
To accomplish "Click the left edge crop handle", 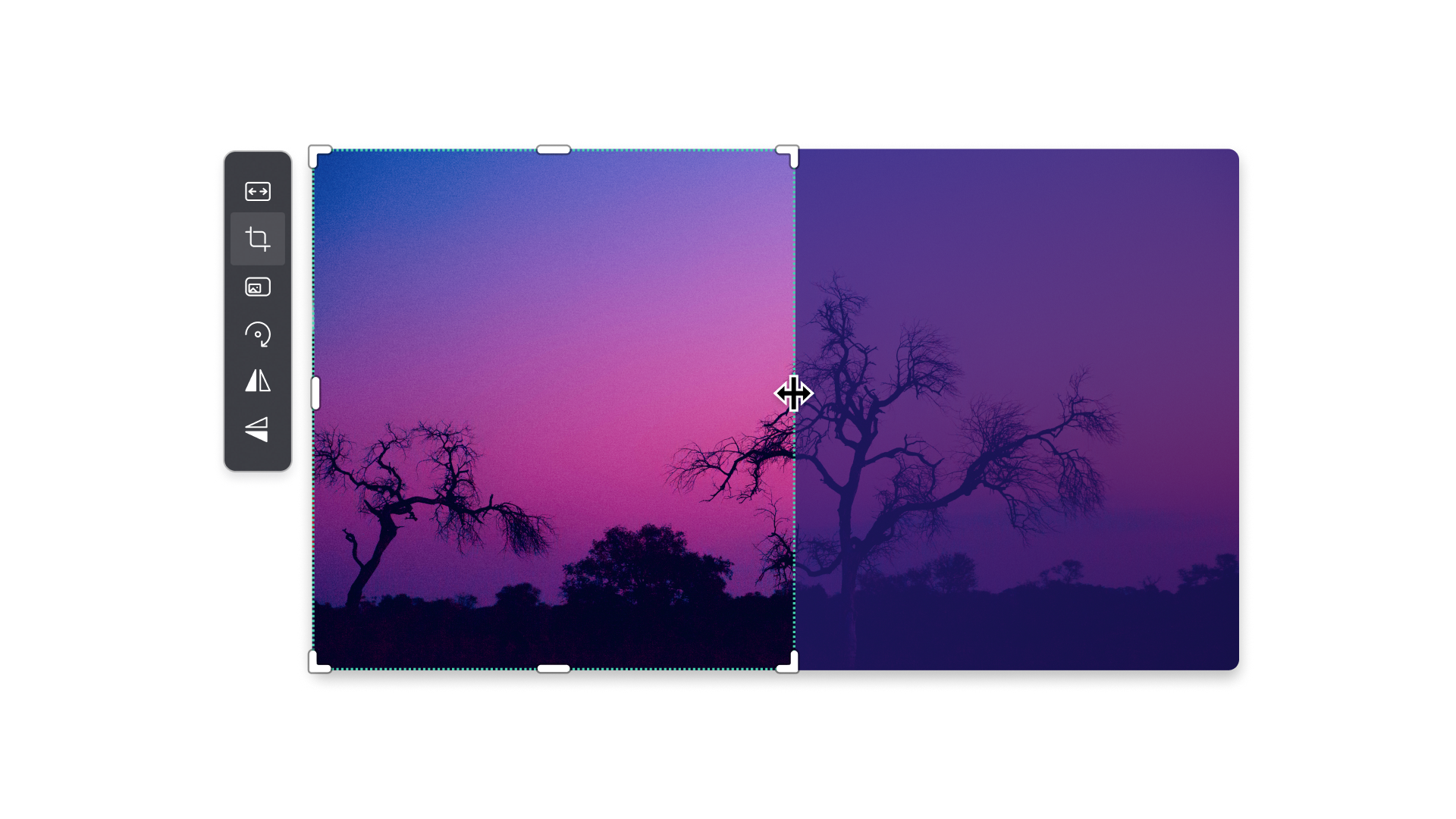I will 315,393.
